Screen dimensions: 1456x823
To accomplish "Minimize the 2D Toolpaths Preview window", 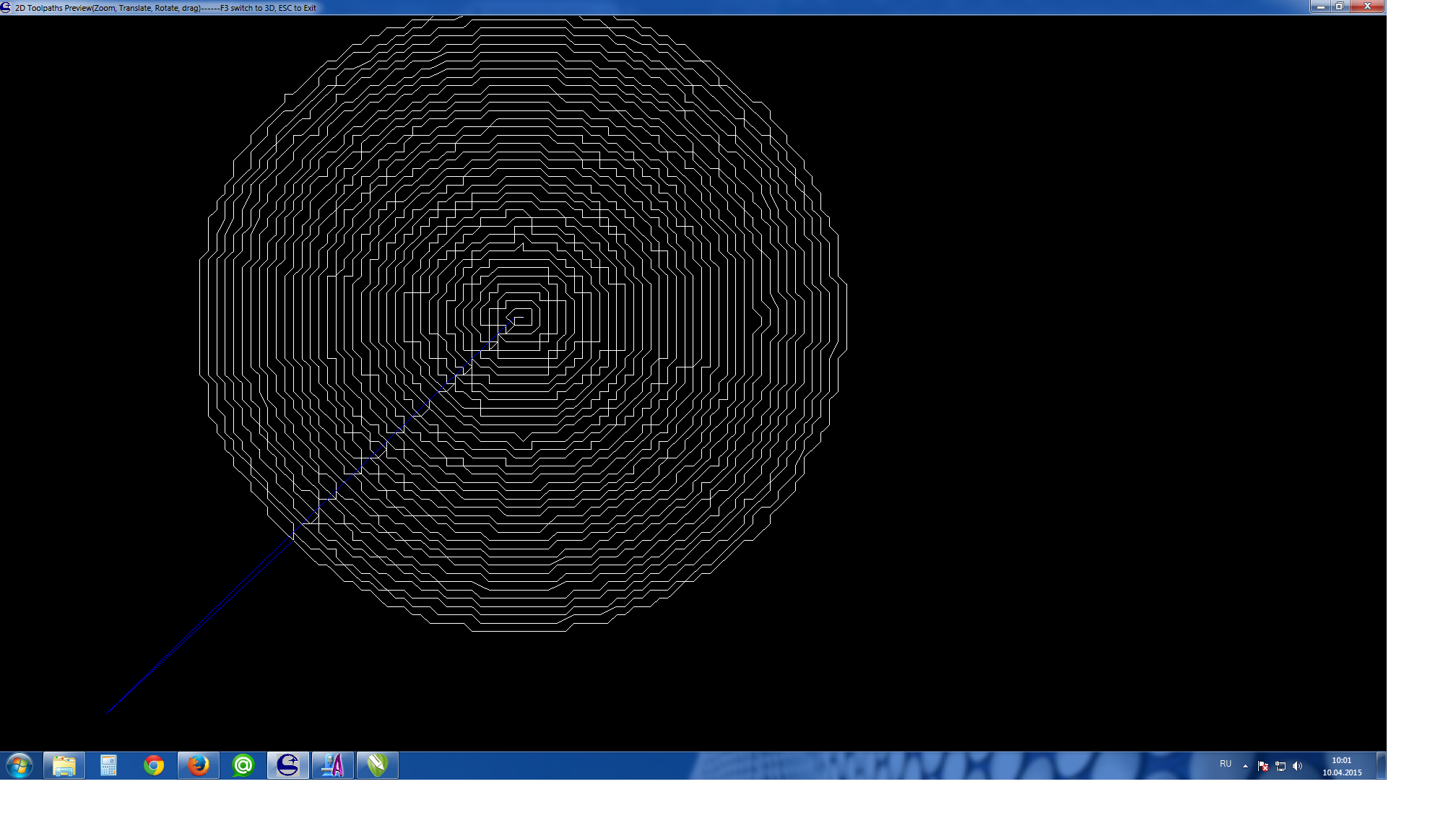I will coord(1320,6).
